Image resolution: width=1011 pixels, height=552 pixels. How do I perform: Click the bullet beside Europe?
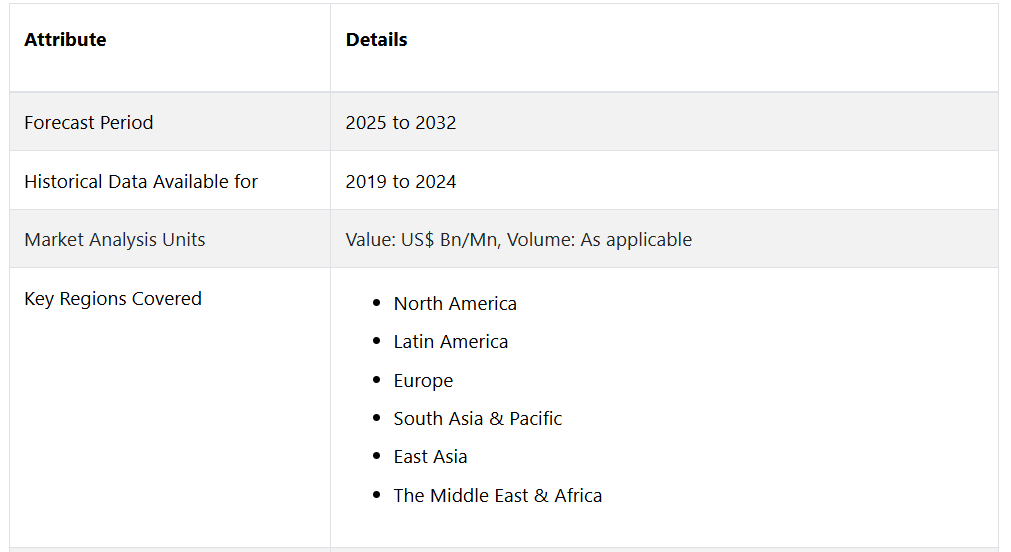pos(377,380)
